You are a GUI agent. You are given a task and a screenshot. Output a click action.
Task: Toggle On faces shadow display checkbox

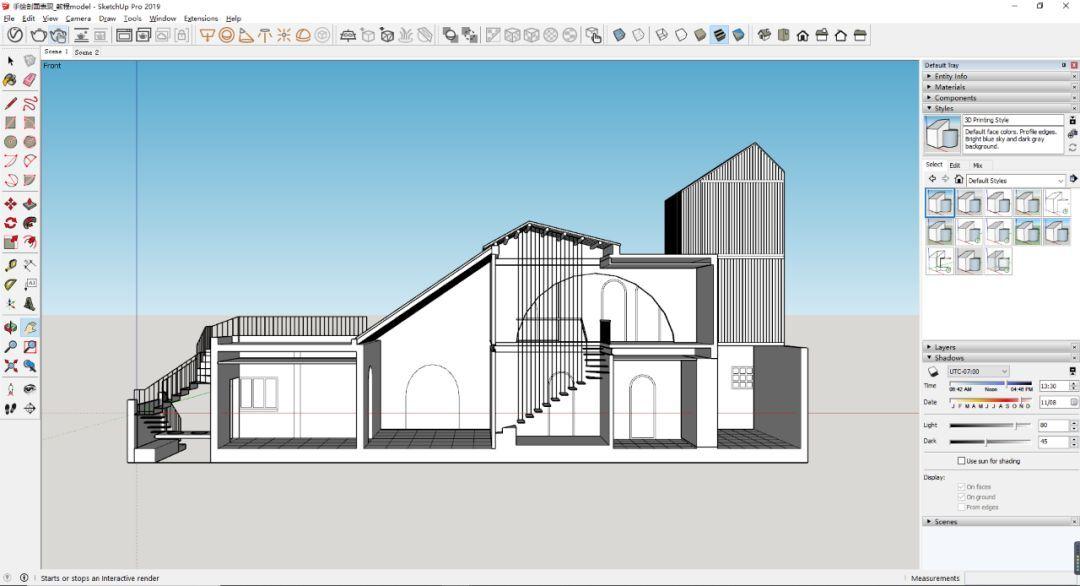click(x=962, y=487)
